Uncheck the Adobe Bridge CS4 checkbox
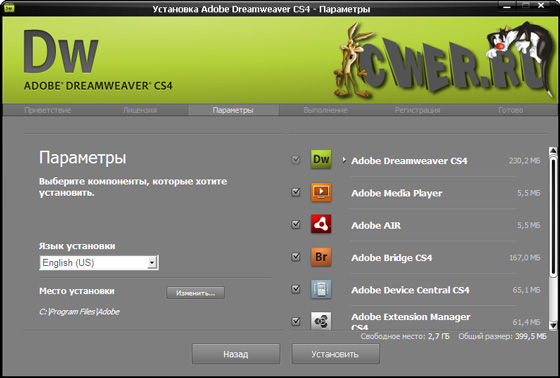 [x=296, y=257]
